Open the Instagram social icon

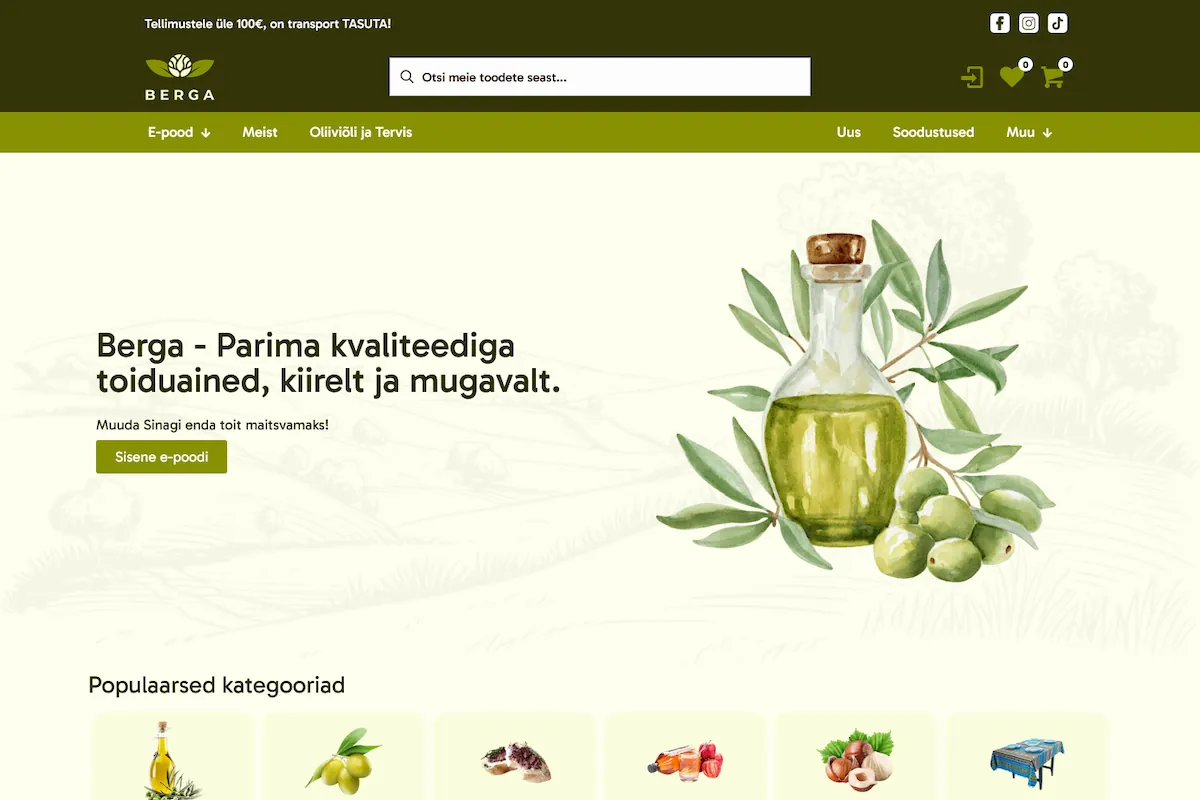coord(1029,23)
